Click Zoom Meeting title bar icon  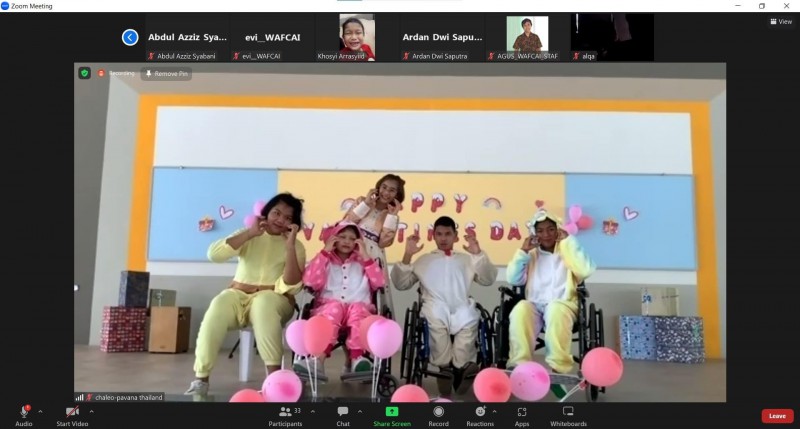5,6
